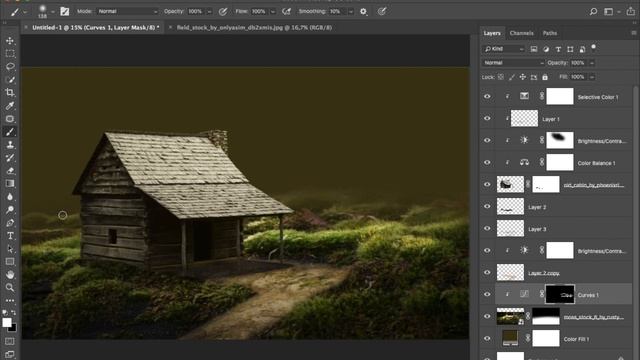The height and width of the screenshot is (360, 640).
Task: Enable airbrush-style build-up icon
Action: [x=287, y=11]
